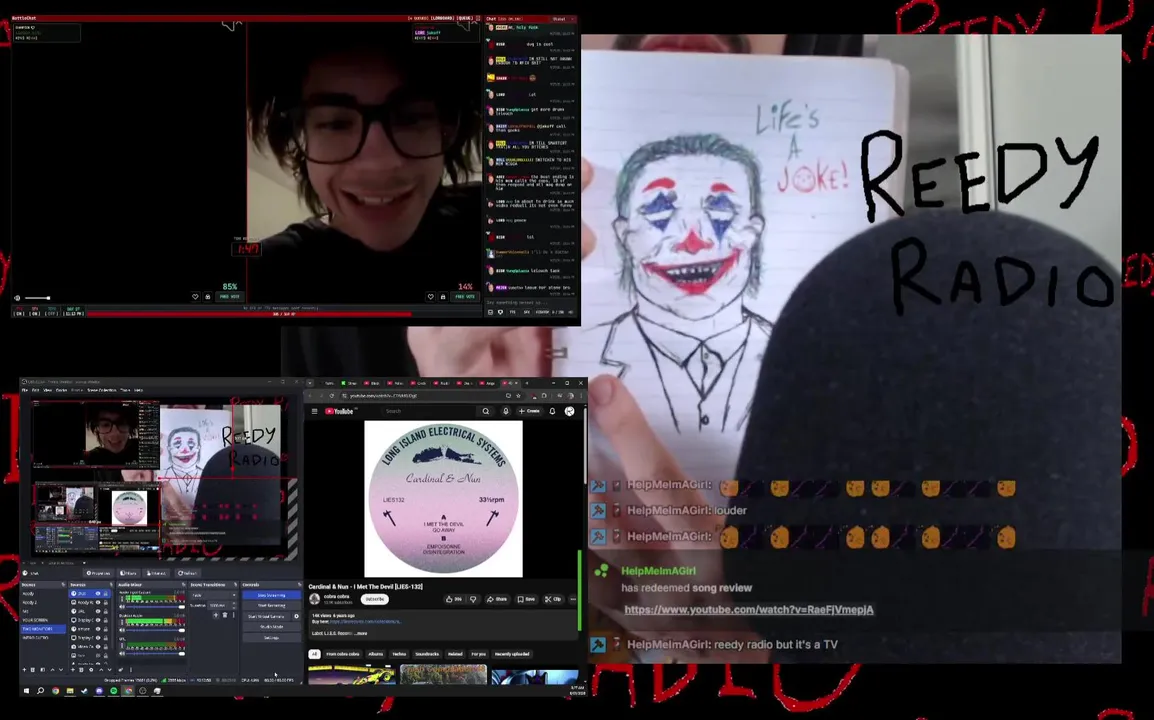Delete transition via Scene Transitions trash icon
This screenshot has height=720, width=1154.
point(224,615)
